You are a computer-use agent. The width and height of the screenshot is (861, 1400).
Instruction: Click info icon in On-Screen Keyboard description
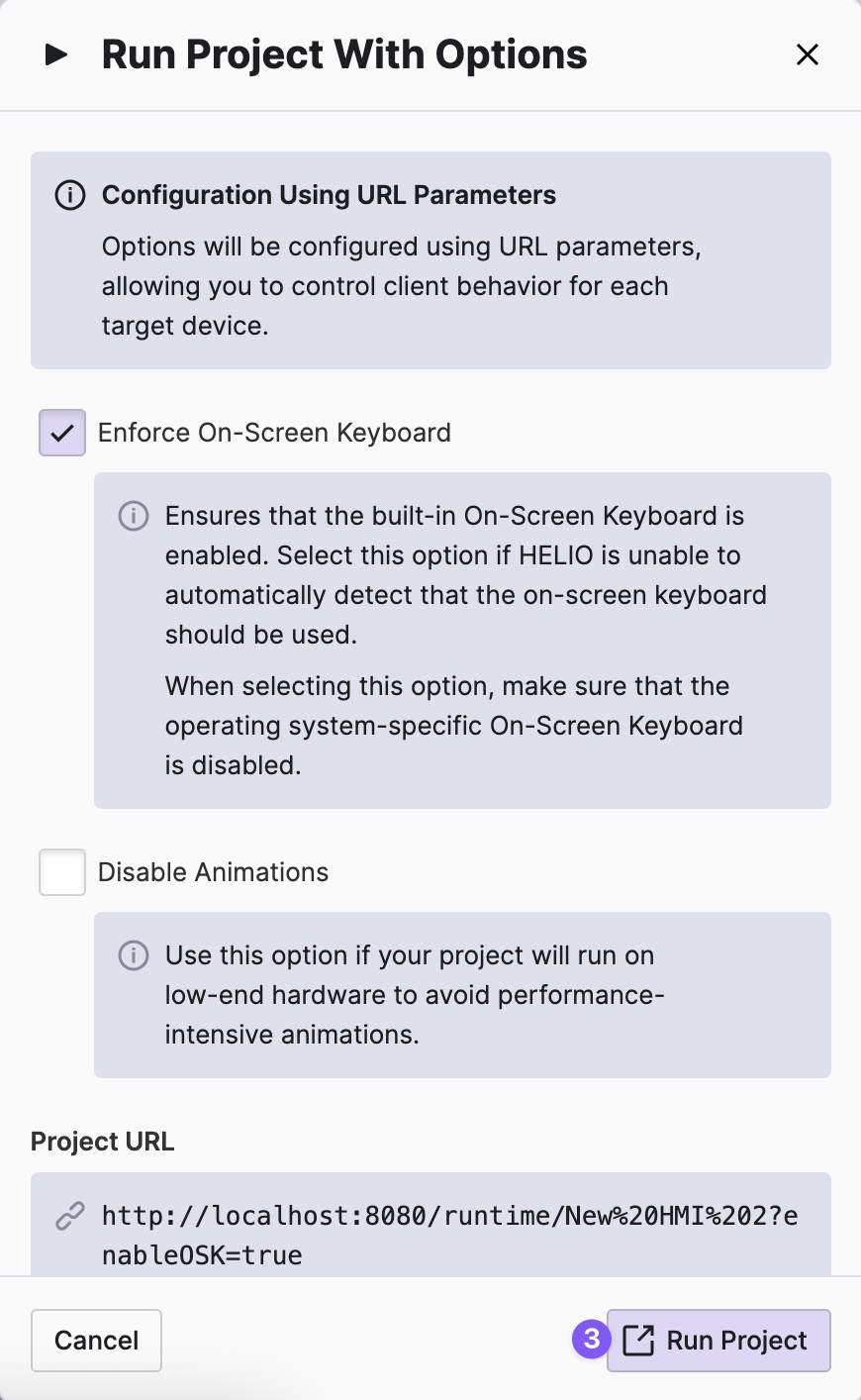(134, 516)
